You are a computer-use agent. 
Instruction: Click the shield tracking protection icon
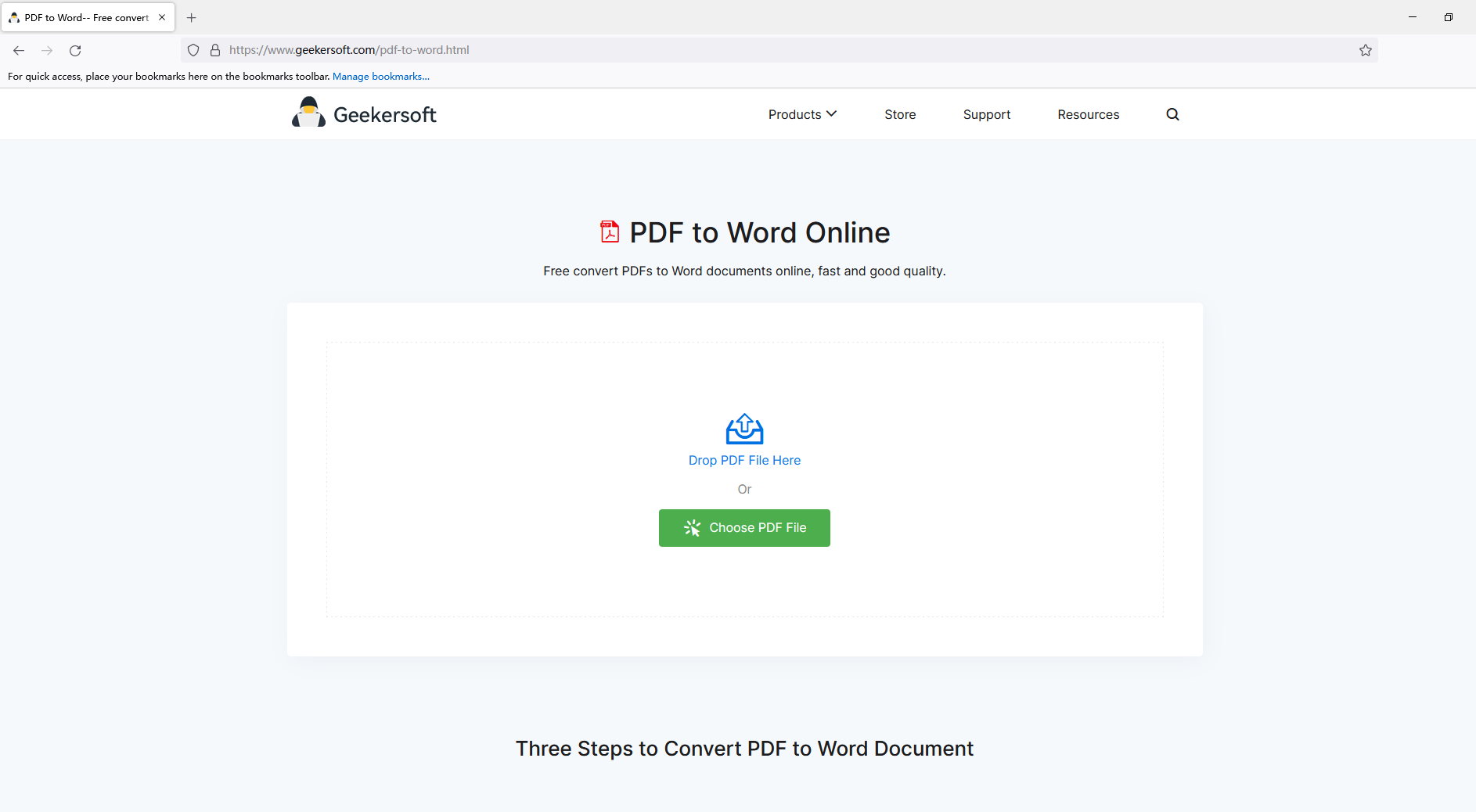click(193, 50)
